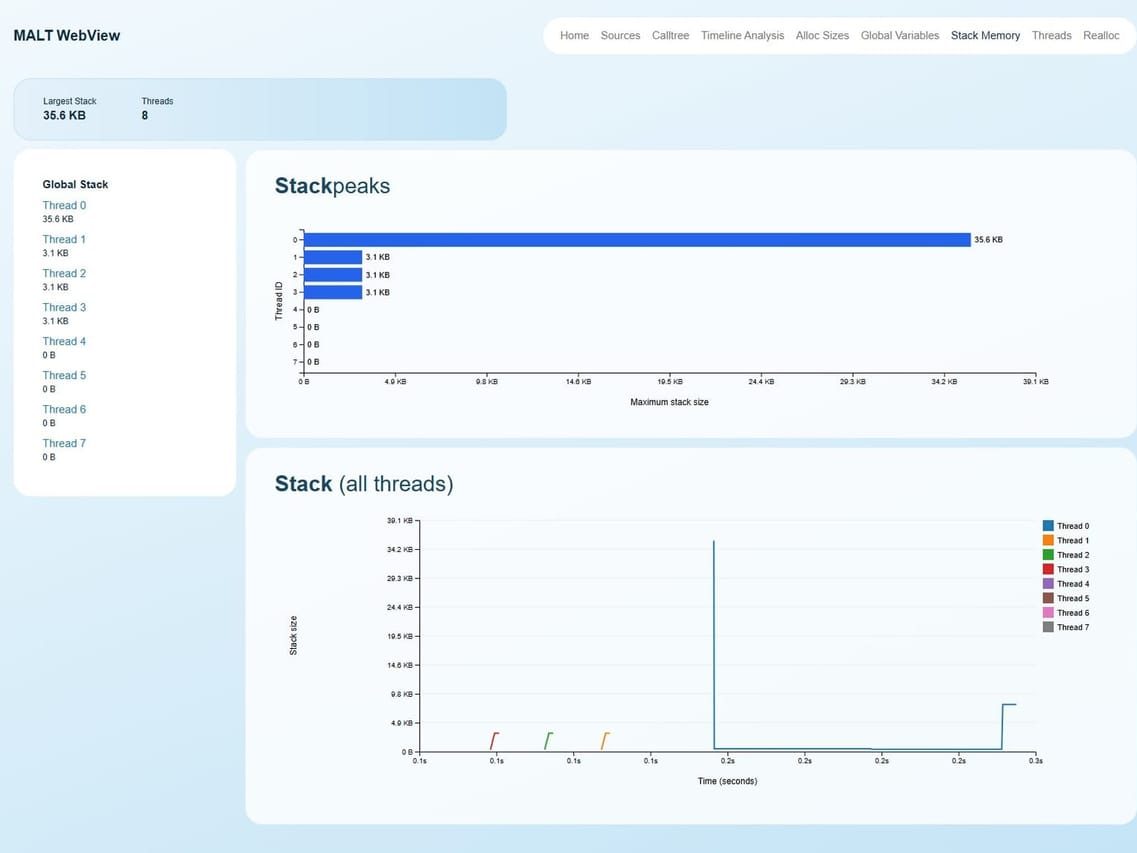The image size is (1137, 853).
Task: Hide Thread 4 series via the legend
Action: 1070,583
